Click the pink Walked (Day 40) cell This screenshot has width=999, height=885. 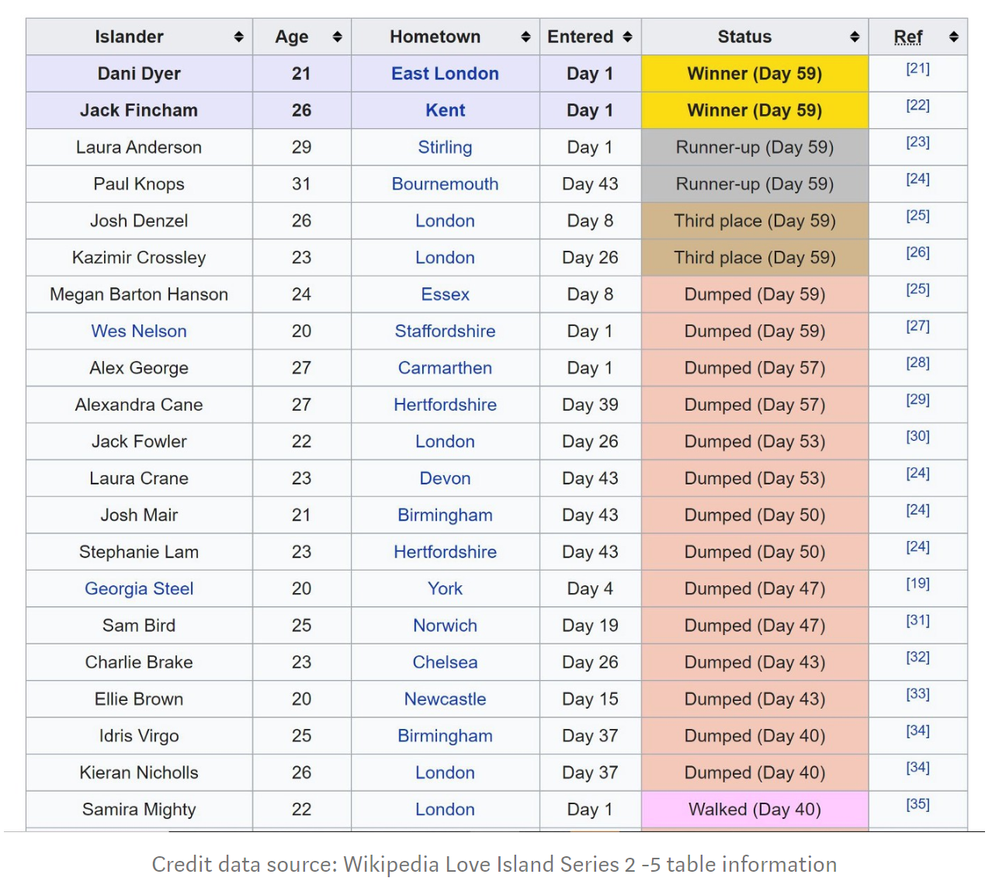pyautogui.click(x=755, y=810)
